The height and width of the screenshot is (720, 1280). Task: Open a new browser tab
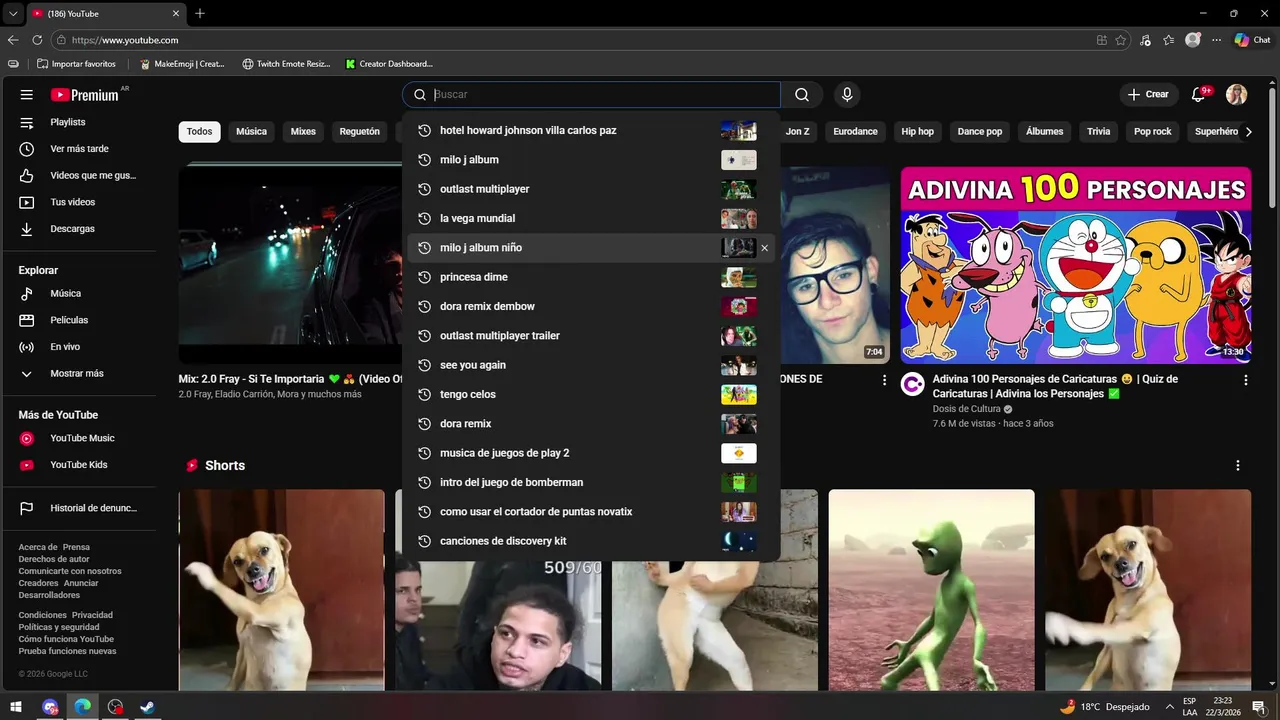point(200,13)
